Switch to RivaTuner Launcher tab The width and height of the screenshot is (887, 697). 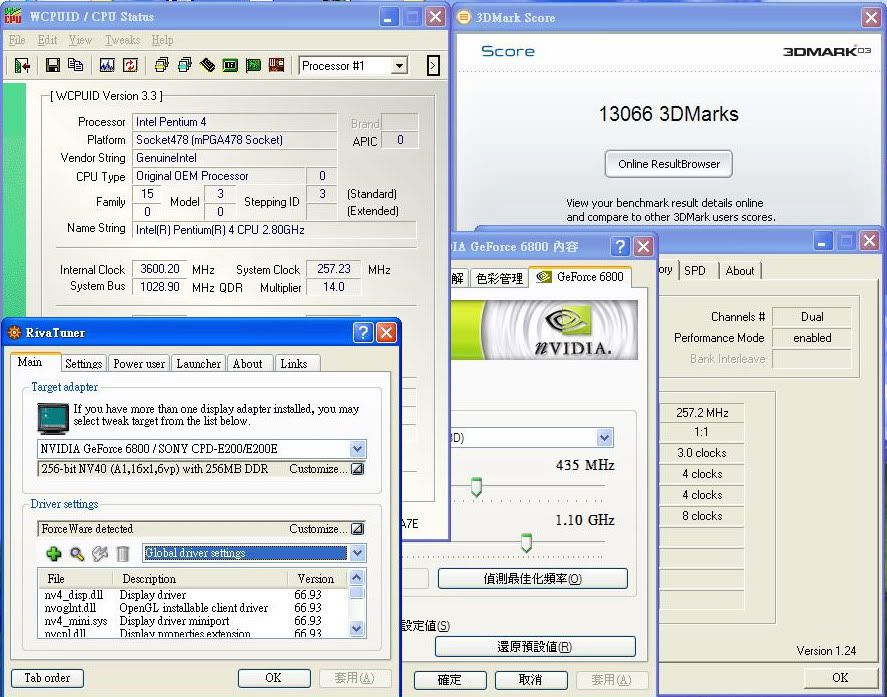199,364
